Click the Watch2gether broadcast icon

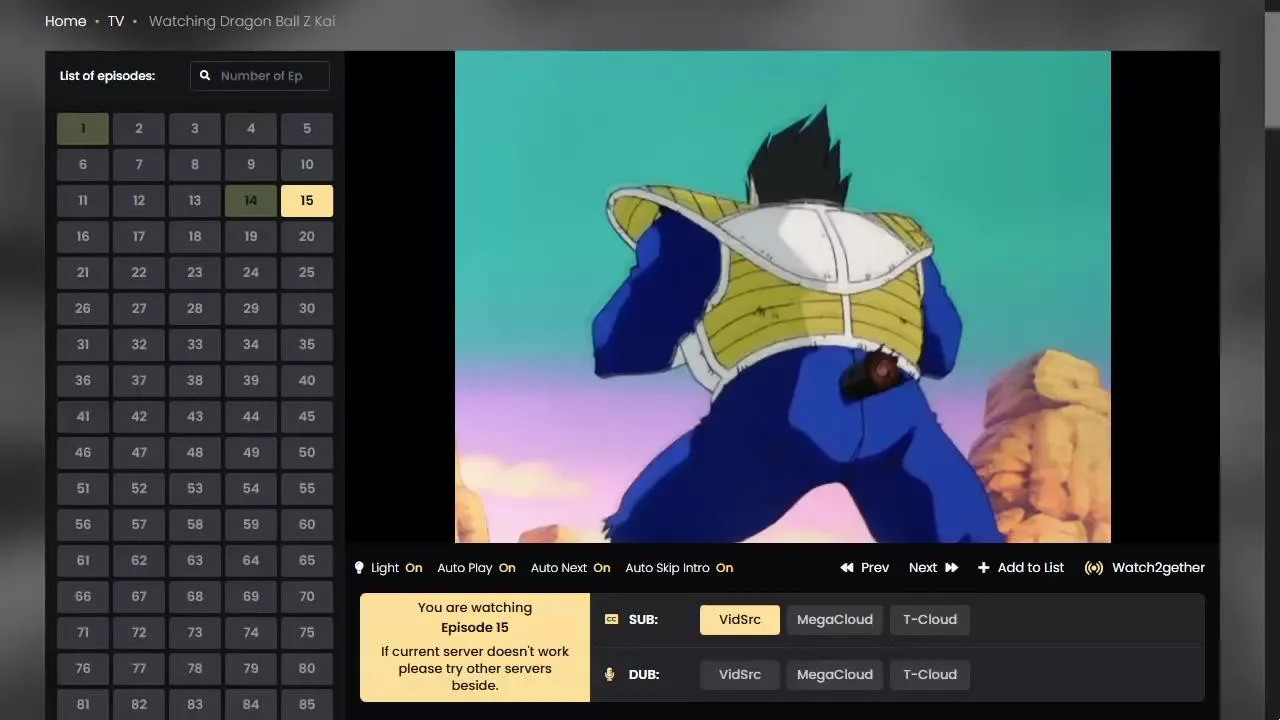click(x=1094, y=568)
